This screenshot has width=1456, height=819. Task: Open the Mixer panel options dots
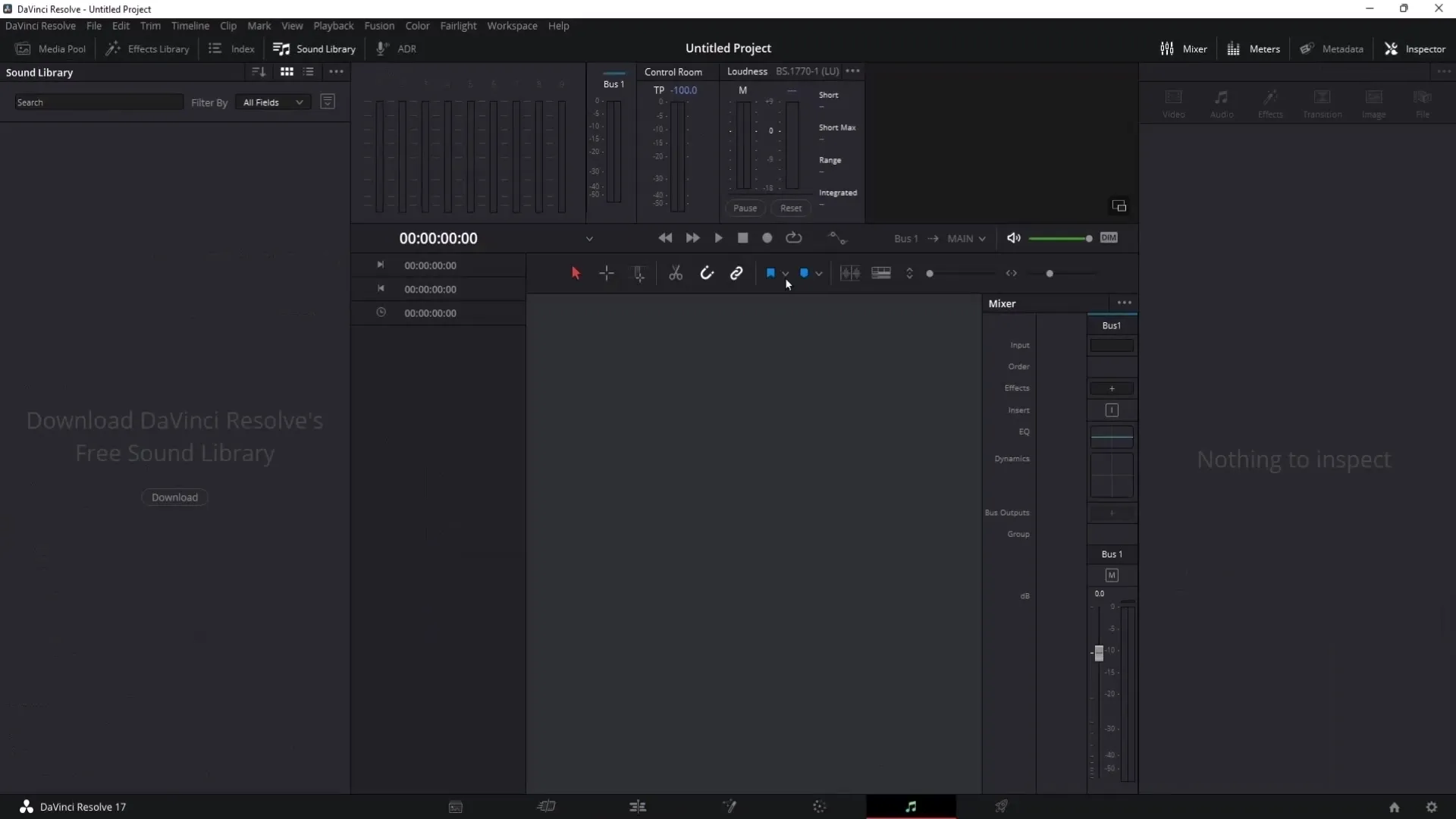(1125, 303)
